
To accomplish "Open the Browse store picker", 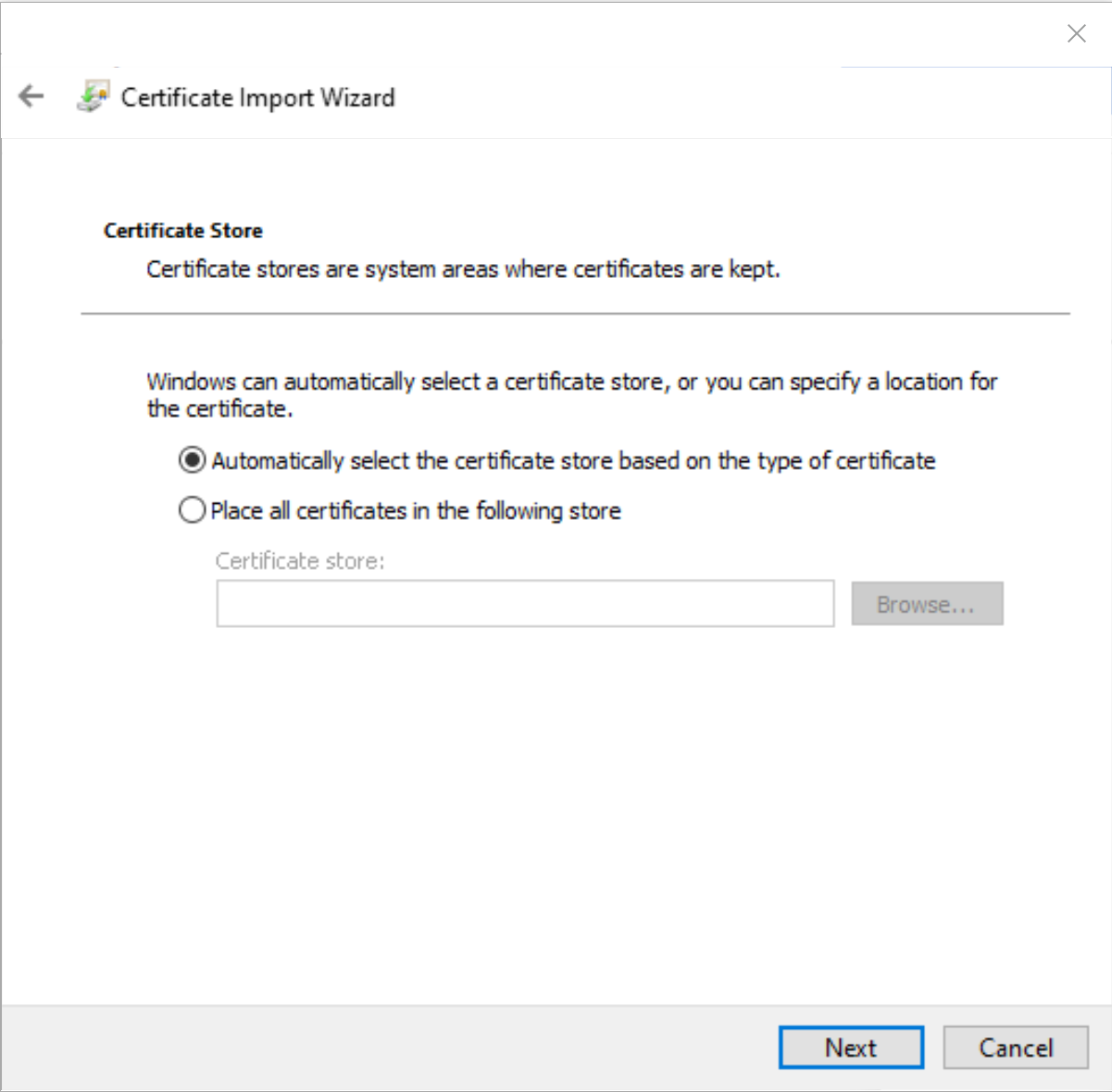I will (927, 603).
